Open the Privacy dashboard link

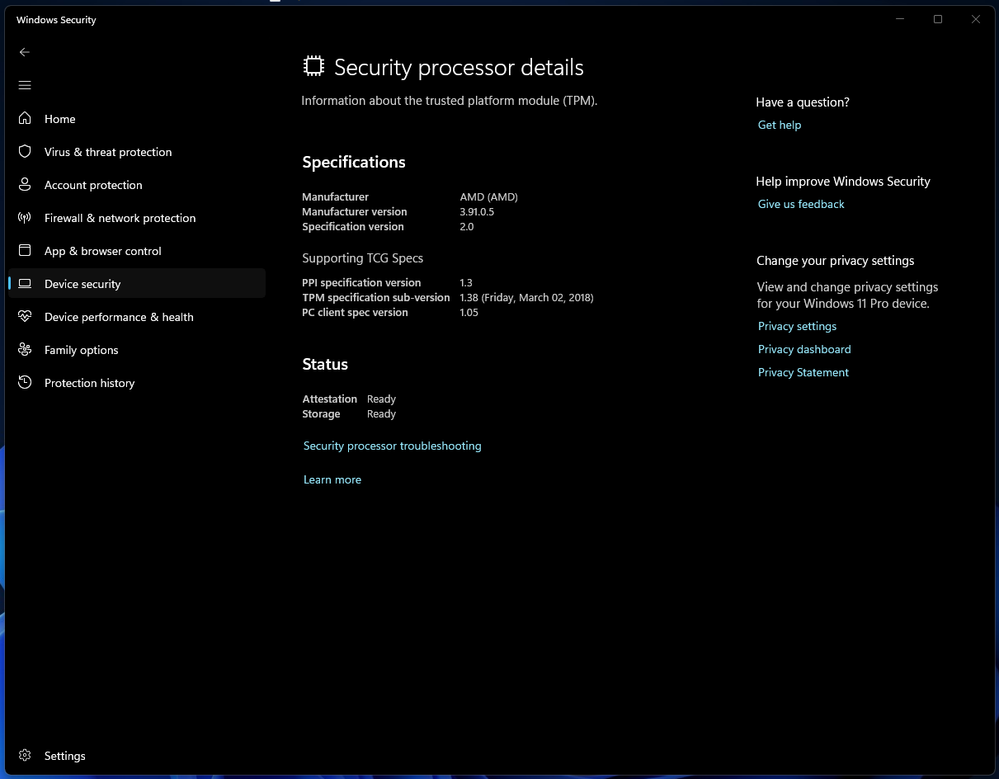[804, 349]
